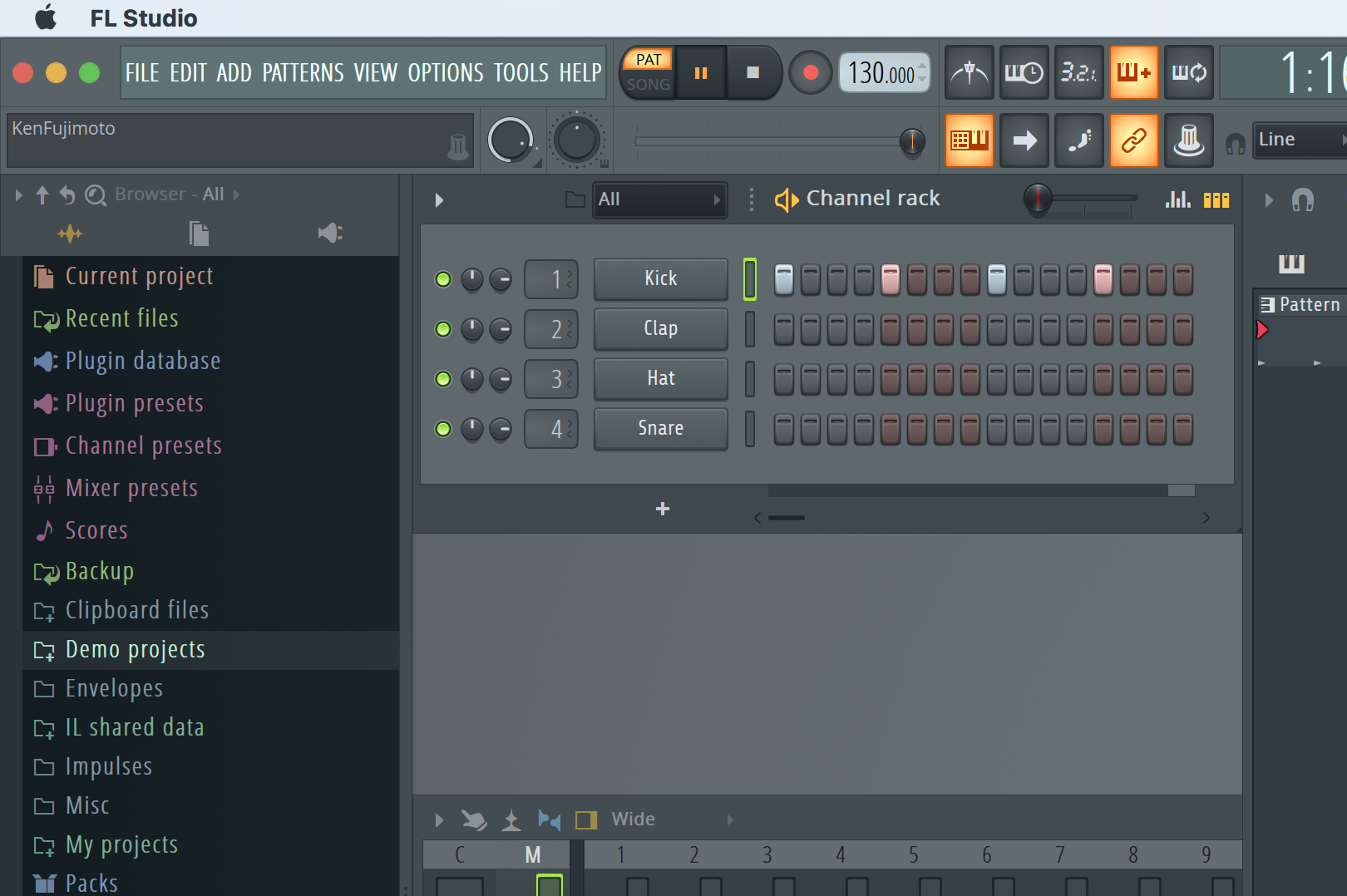Click the Channel rack speaker icon
The width and height of the screenshot is (1347, 896).
(787, 199)
